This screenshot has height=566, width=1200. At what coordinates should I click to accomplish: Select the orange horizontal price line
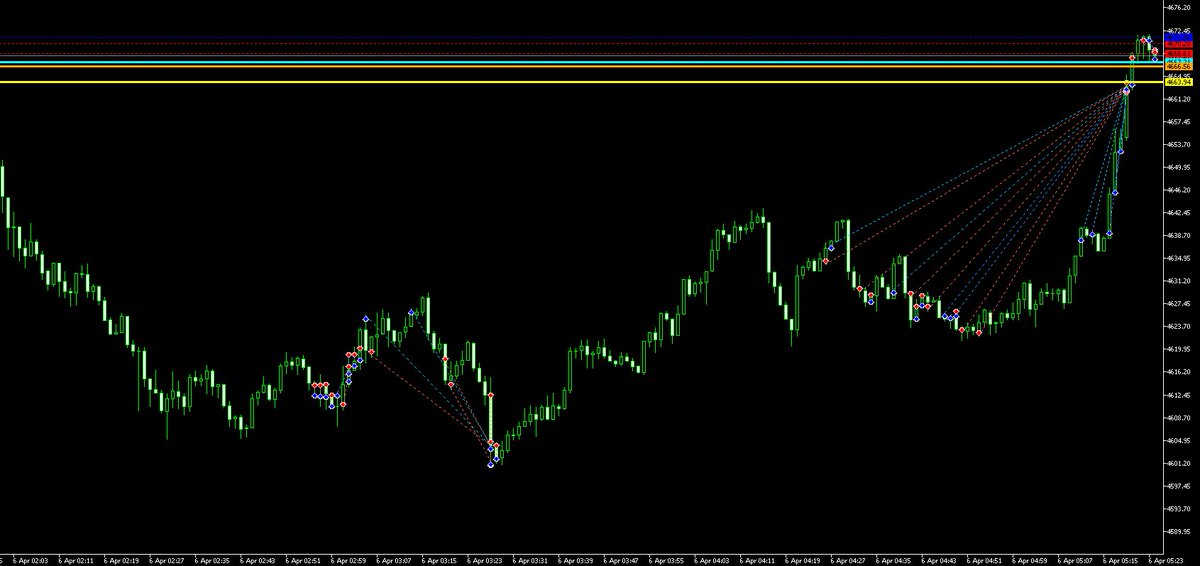[x=581, y=66]
